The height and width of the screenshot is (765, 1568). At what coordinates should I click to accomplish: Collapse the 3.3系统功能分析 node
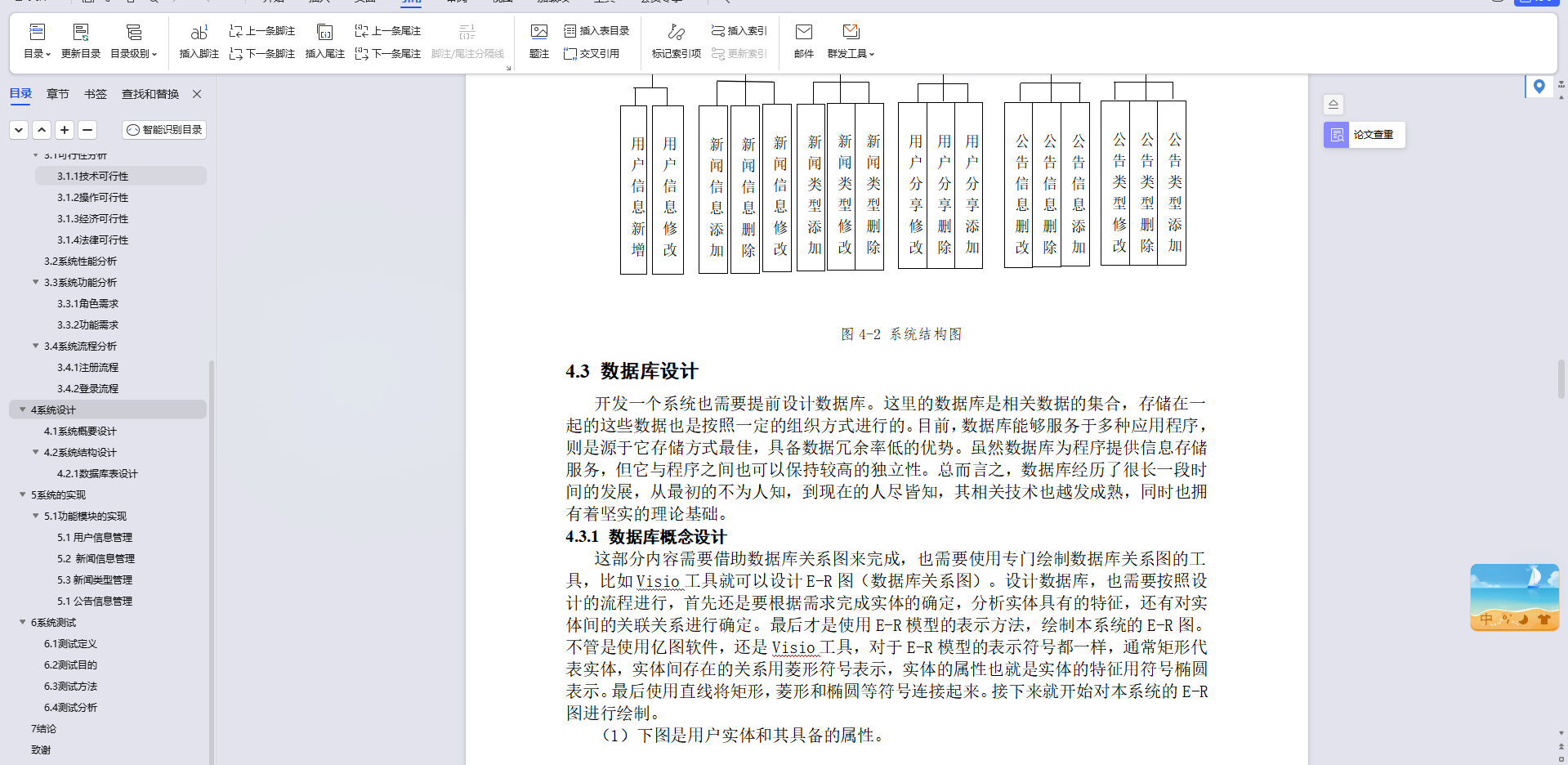pos(35,282)
